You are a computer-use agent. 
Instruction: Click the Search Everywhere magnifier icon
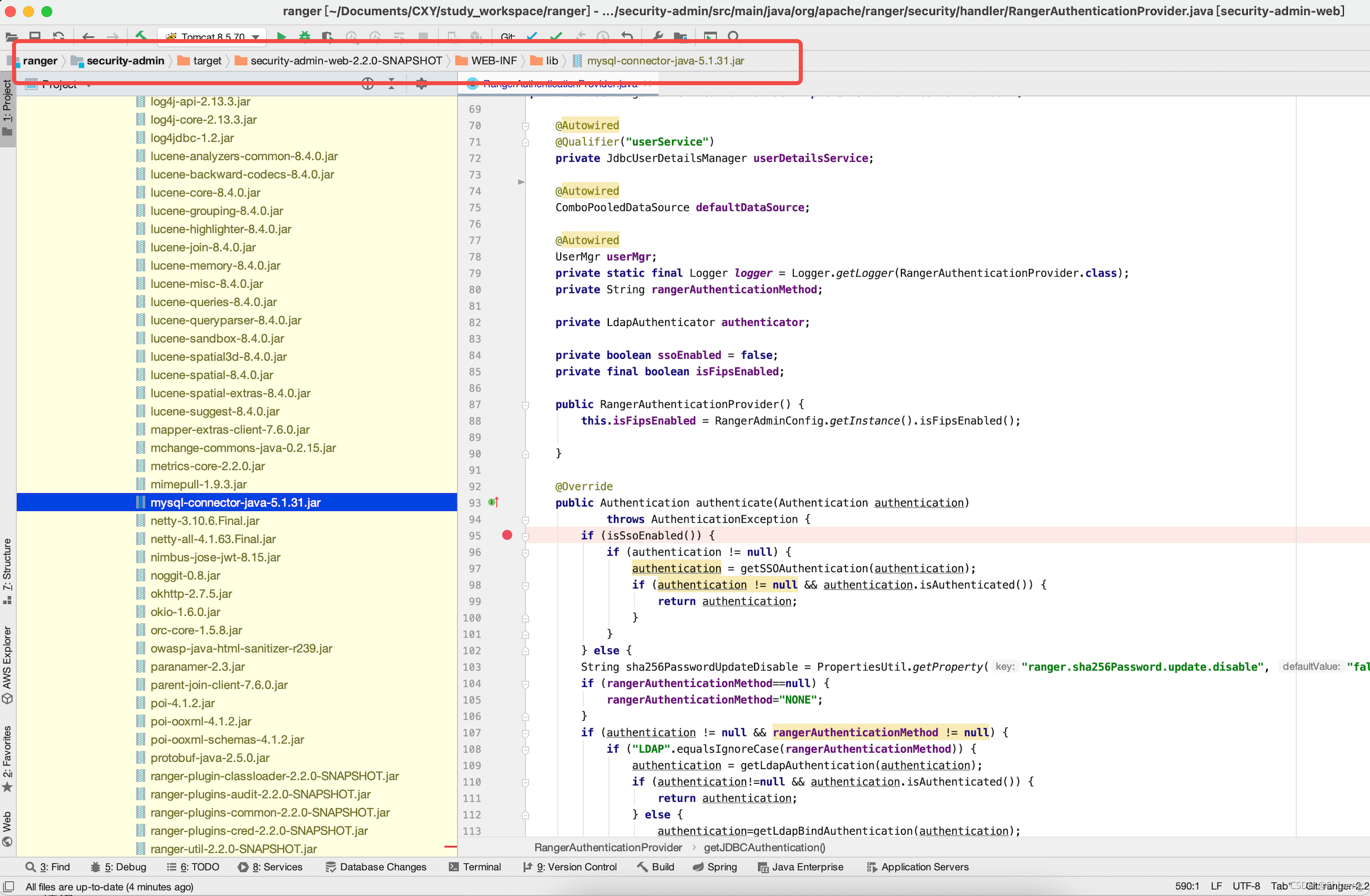click(733, 37)
